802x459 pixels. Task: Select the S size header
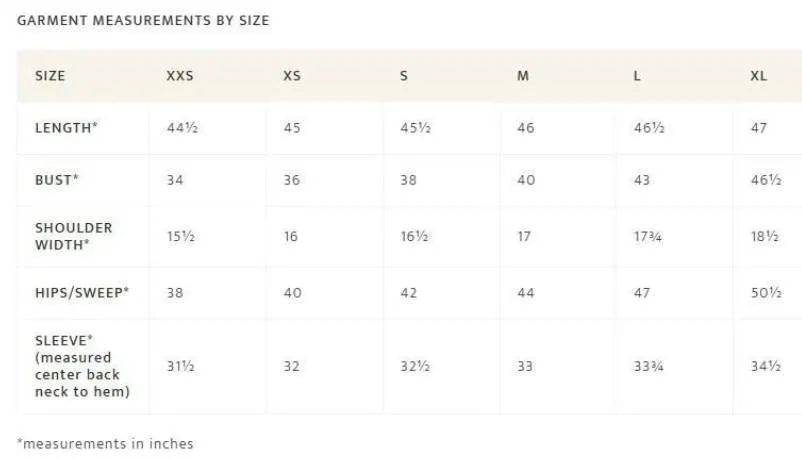click(x=404, y=76)
